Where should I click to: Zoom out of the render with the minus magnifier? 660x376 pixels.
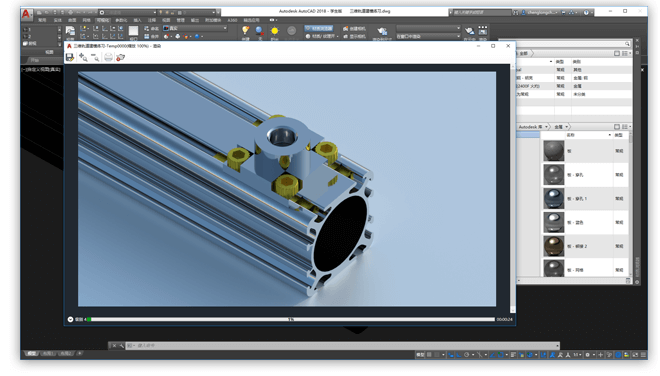tap(95, 57)
